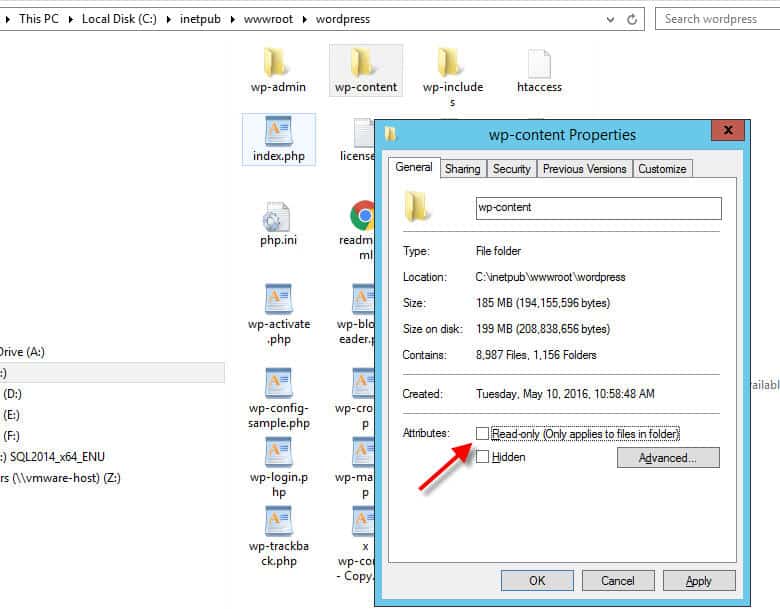Open the Security tab
780x609 pixels.
pos(511,169)
